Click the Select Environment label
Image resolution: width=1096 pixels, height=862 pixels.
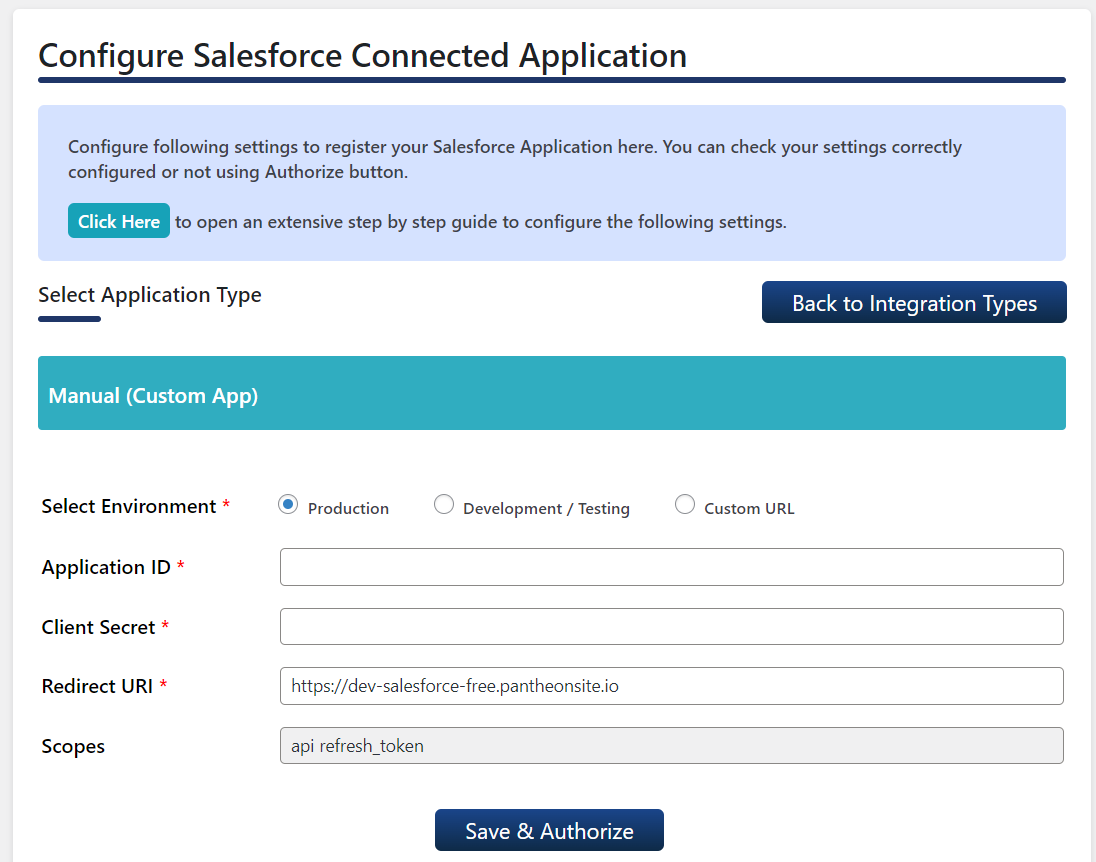coord(129,506)
